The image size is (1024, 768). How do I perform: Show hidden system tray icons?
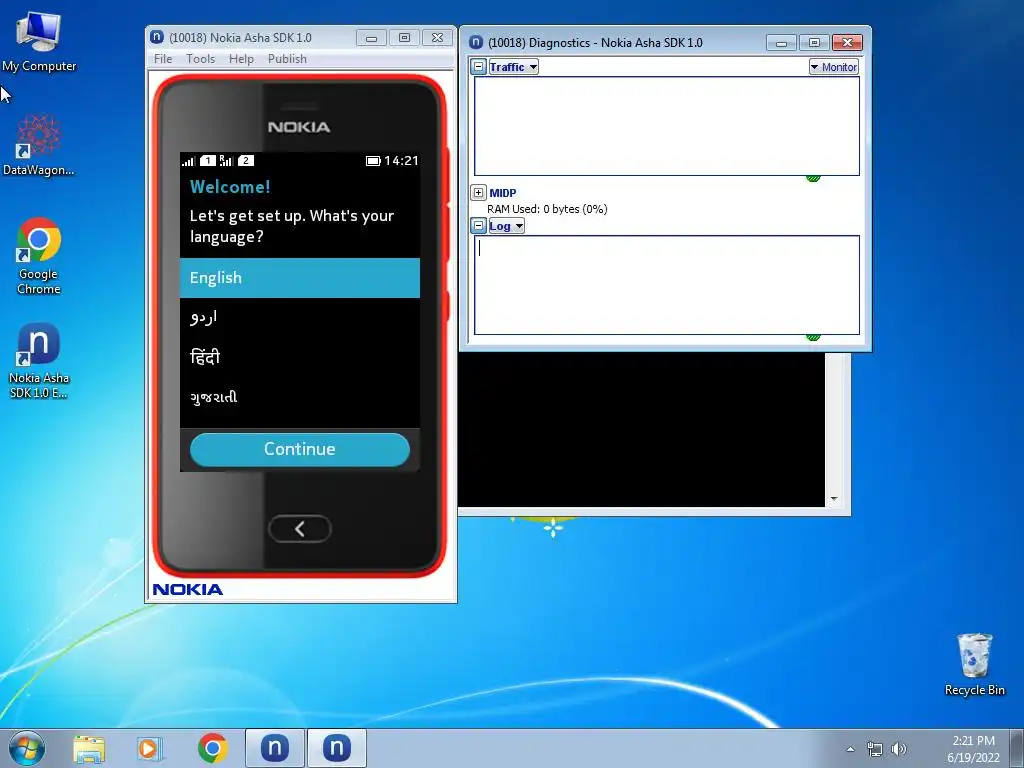coord(850,749)
